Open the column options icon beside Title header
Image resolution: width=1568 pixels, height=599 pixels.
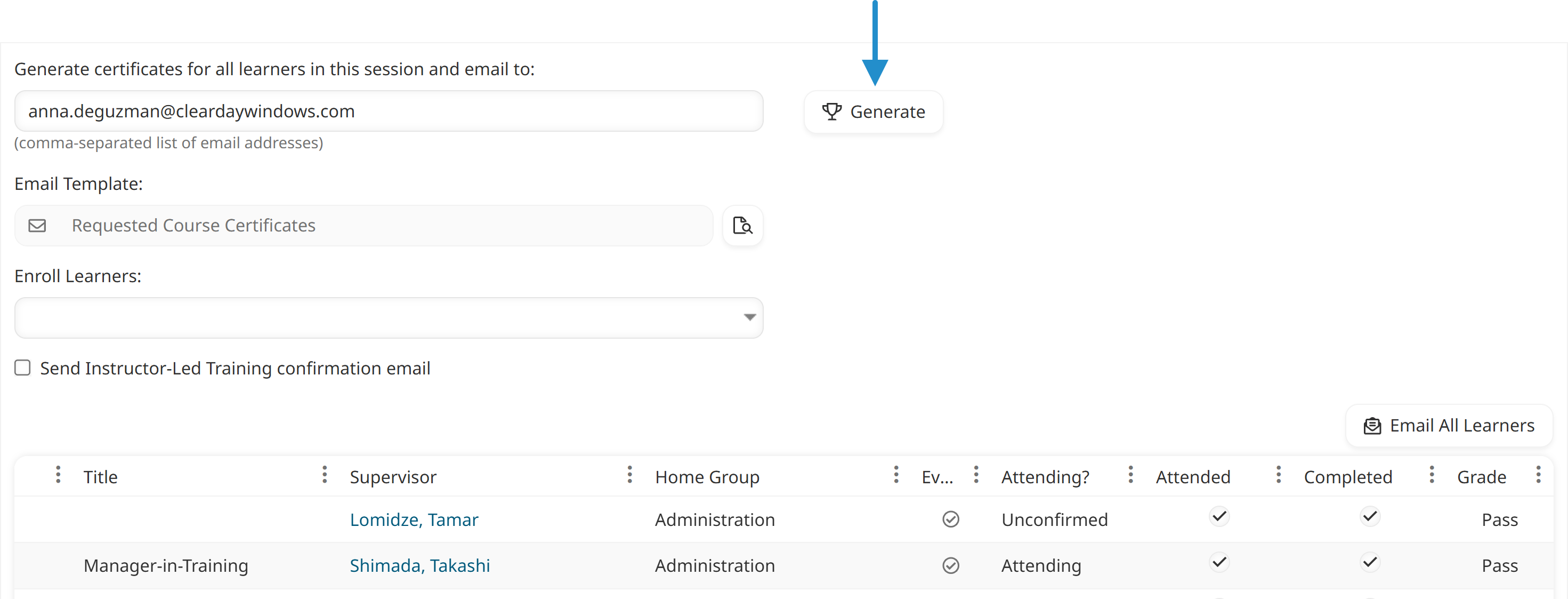point(59,476)
